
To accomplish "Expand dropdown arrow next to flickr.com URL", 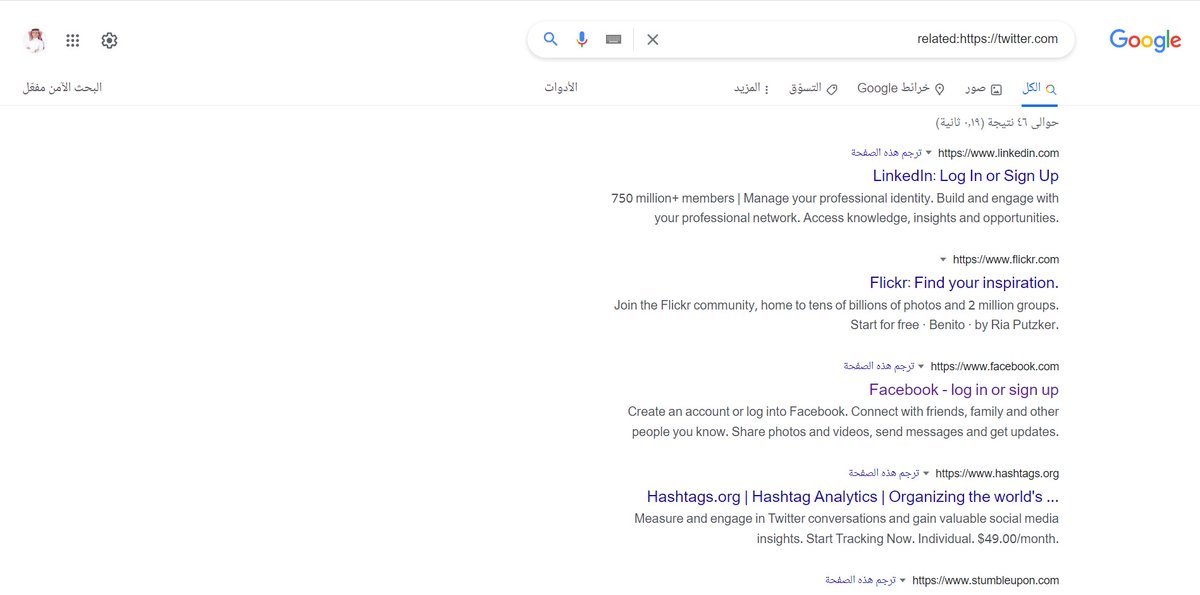I will [x=943, y=260].
